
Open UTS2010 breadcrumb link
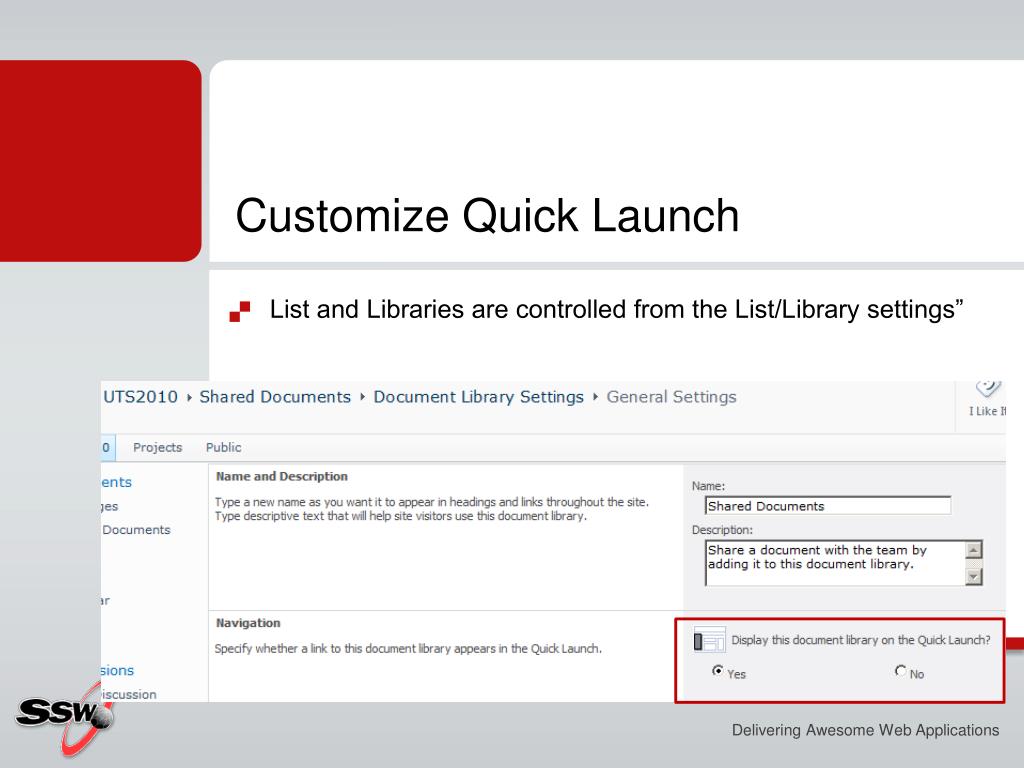(x=140, y=397)
